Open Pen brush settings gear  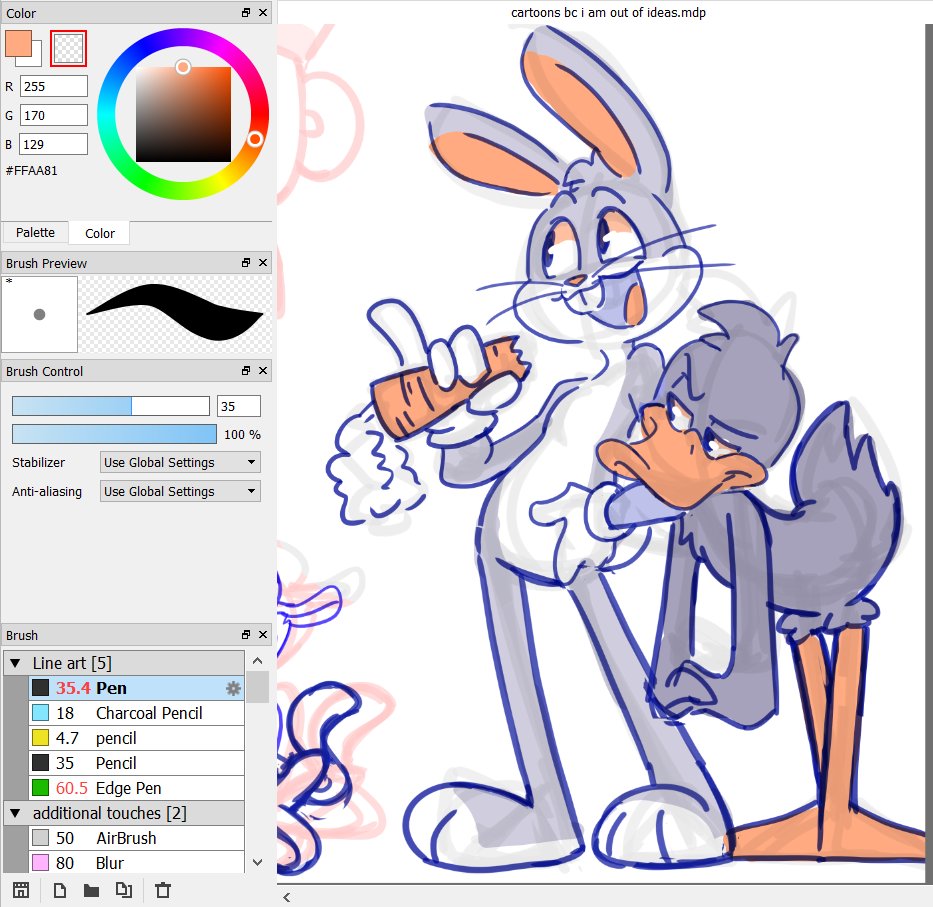coord(233,689)
